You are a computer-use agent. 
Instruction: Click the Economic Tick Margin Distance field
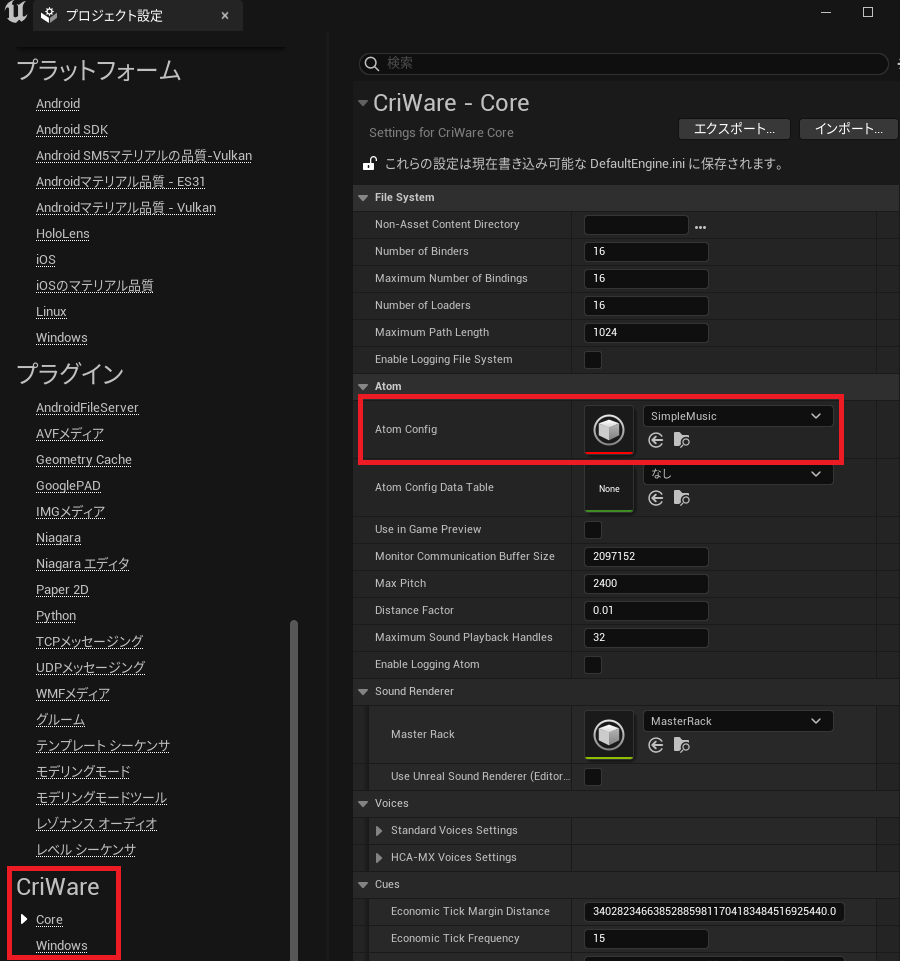[x=714, y=911]
